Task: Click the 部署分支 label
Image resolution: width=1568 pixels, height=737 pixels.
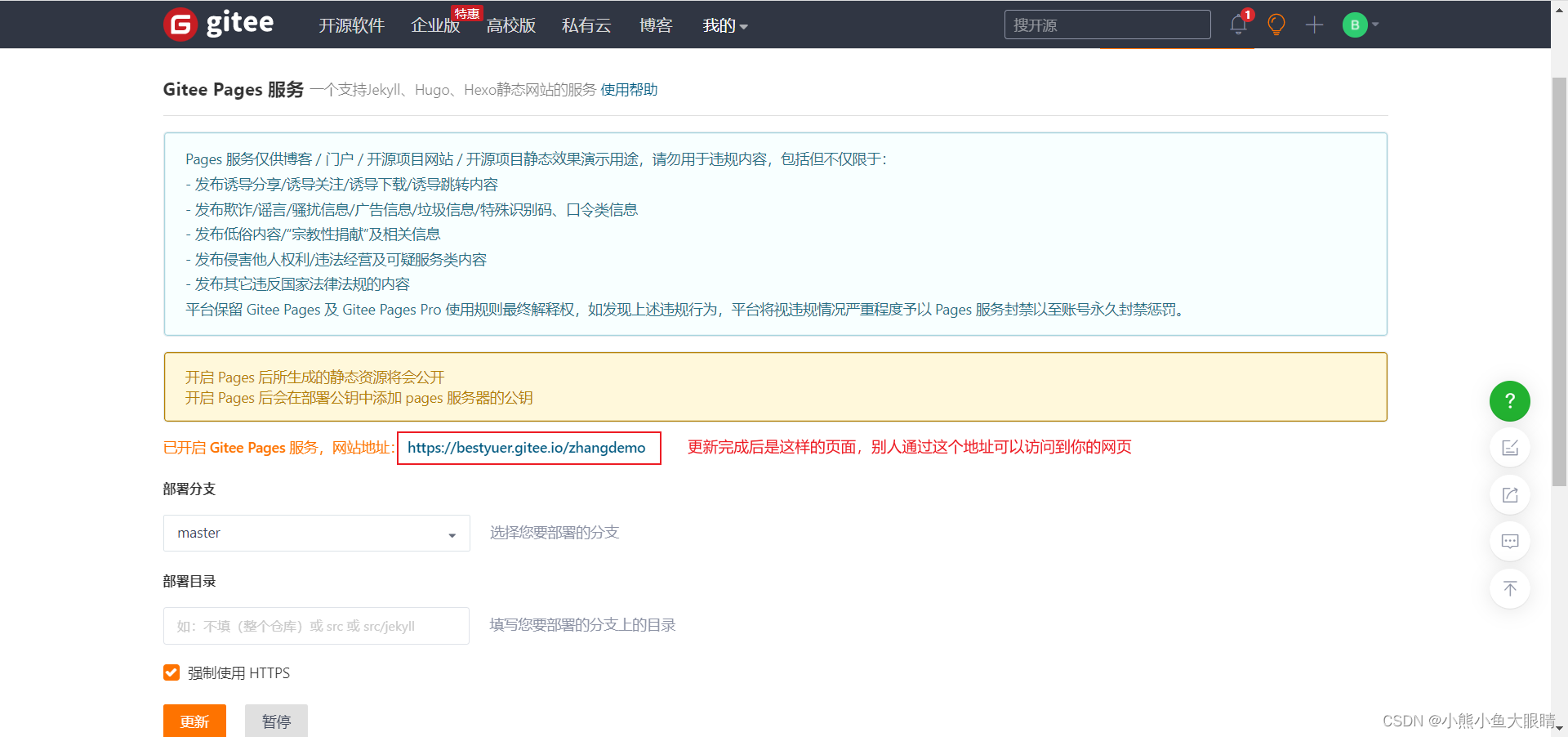Action: click(189, 489)
